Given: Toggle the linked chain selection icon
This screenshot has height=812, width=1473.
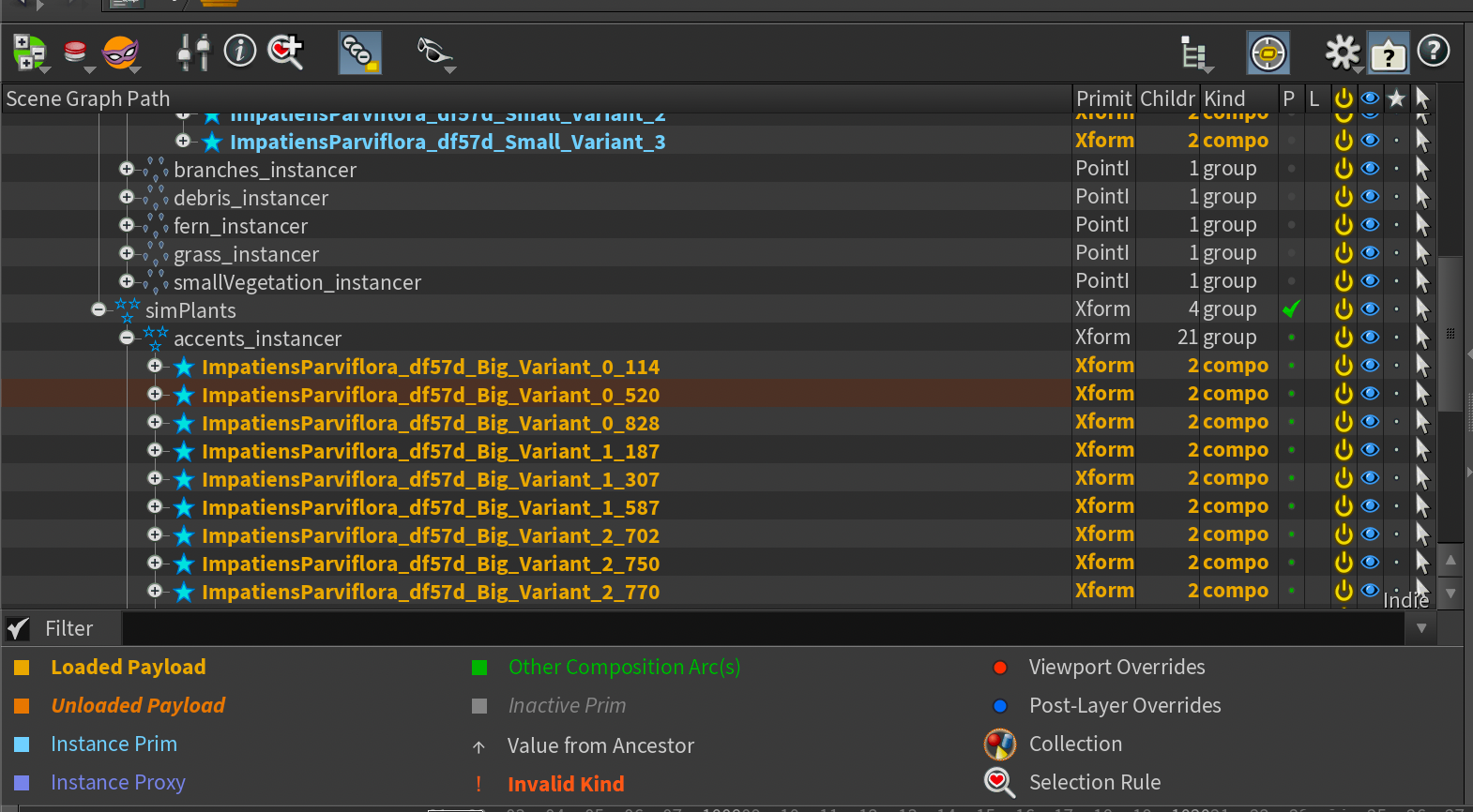Looking at the screenshot, I should (x=359, y=53).
